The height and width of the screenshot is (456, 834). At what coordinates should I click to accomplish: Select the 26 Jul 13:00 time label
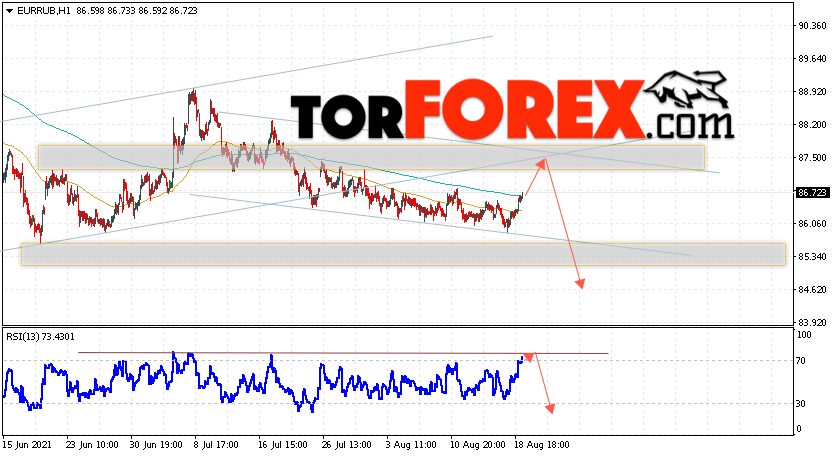pos(346,445)
